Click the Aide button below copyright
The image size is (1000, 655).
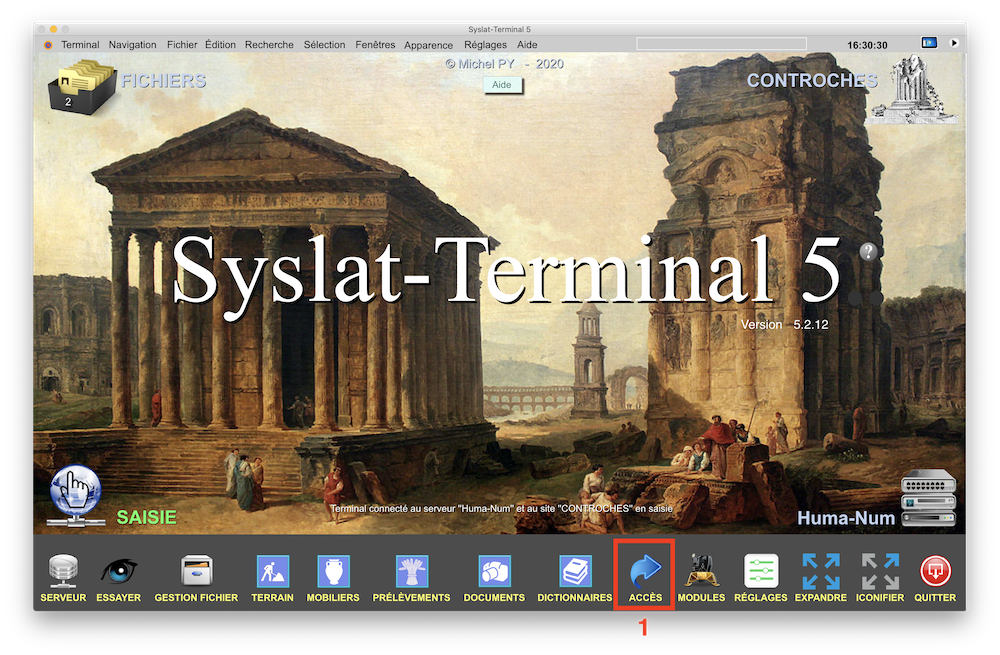pos(502,85)
